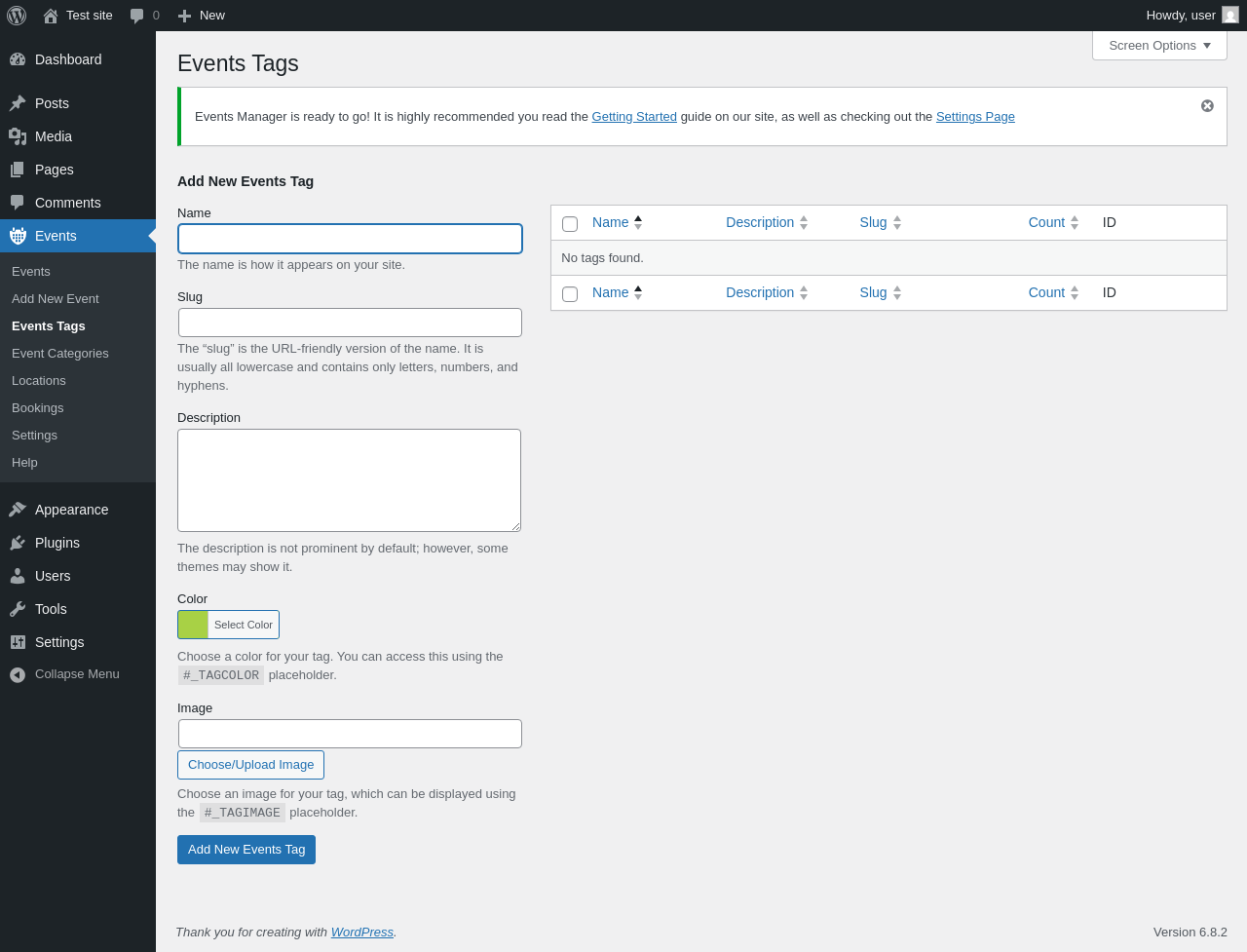Click the Tools wrench icon

[x=18, y=609]
